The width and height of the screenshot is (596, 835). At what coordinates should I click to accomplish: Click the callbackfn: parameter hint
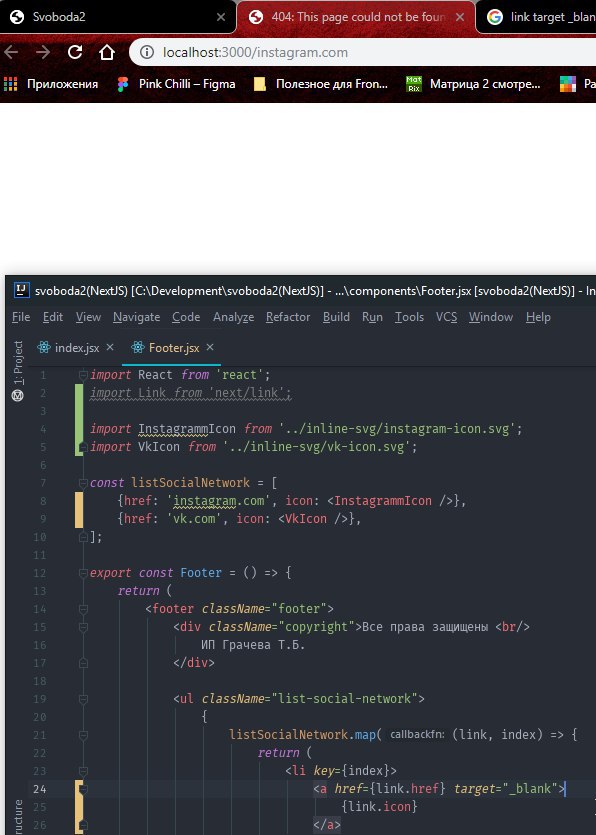tap(417, 735)
